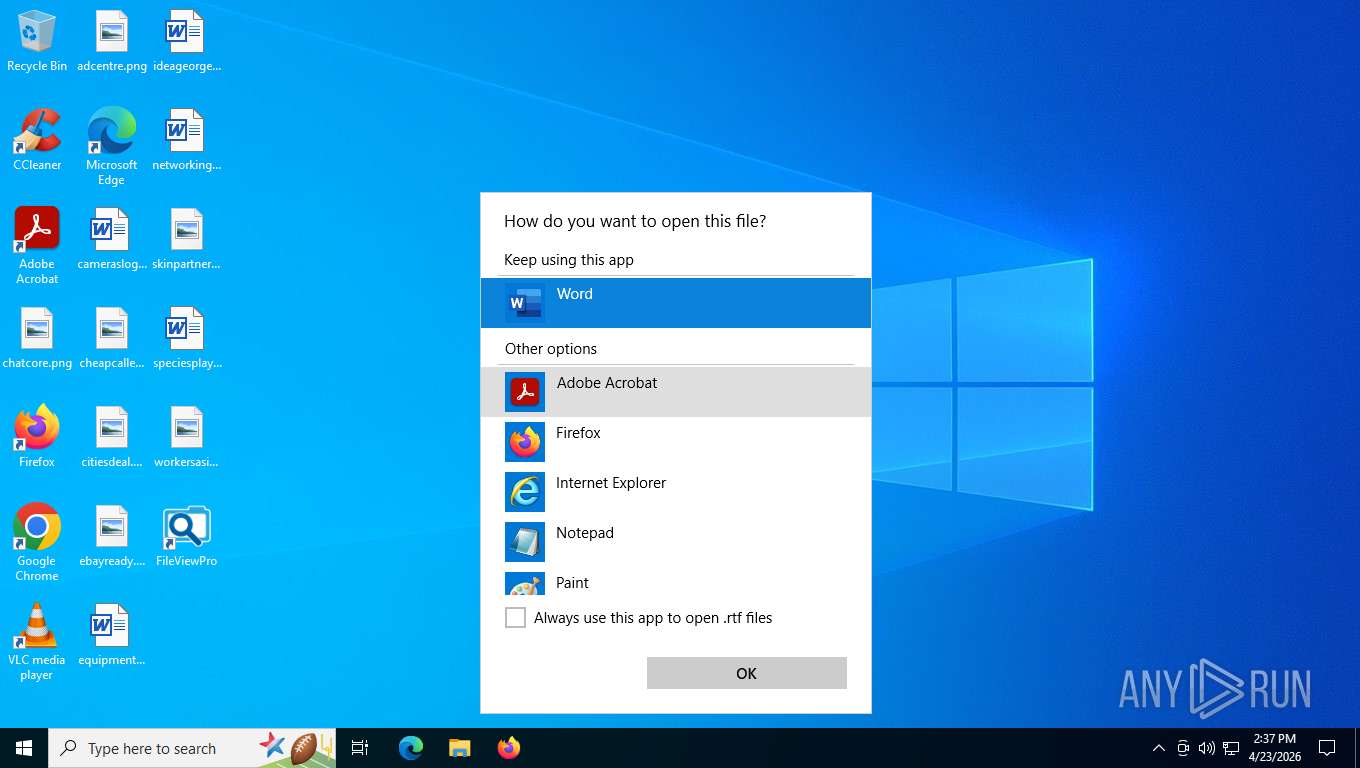Select the skinpartner file icon

pos(187,239)
